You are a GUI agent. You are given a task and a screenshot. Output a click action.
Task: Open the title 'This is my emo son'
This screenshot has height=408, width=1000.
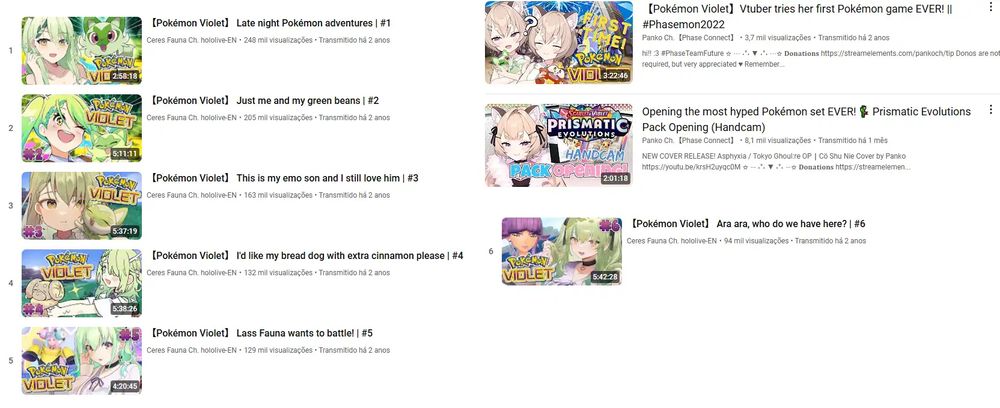point(284,178)
